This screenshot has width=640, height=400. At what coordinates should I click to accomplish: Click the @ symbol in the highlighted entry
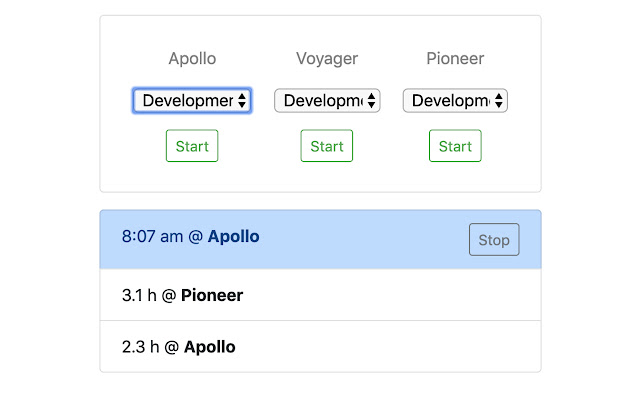pos(196,237)
